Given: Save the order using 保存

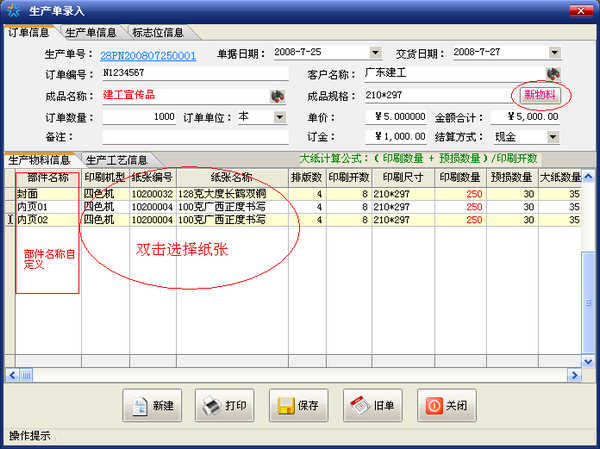Looking at the screenshot, I should point(300,406).
